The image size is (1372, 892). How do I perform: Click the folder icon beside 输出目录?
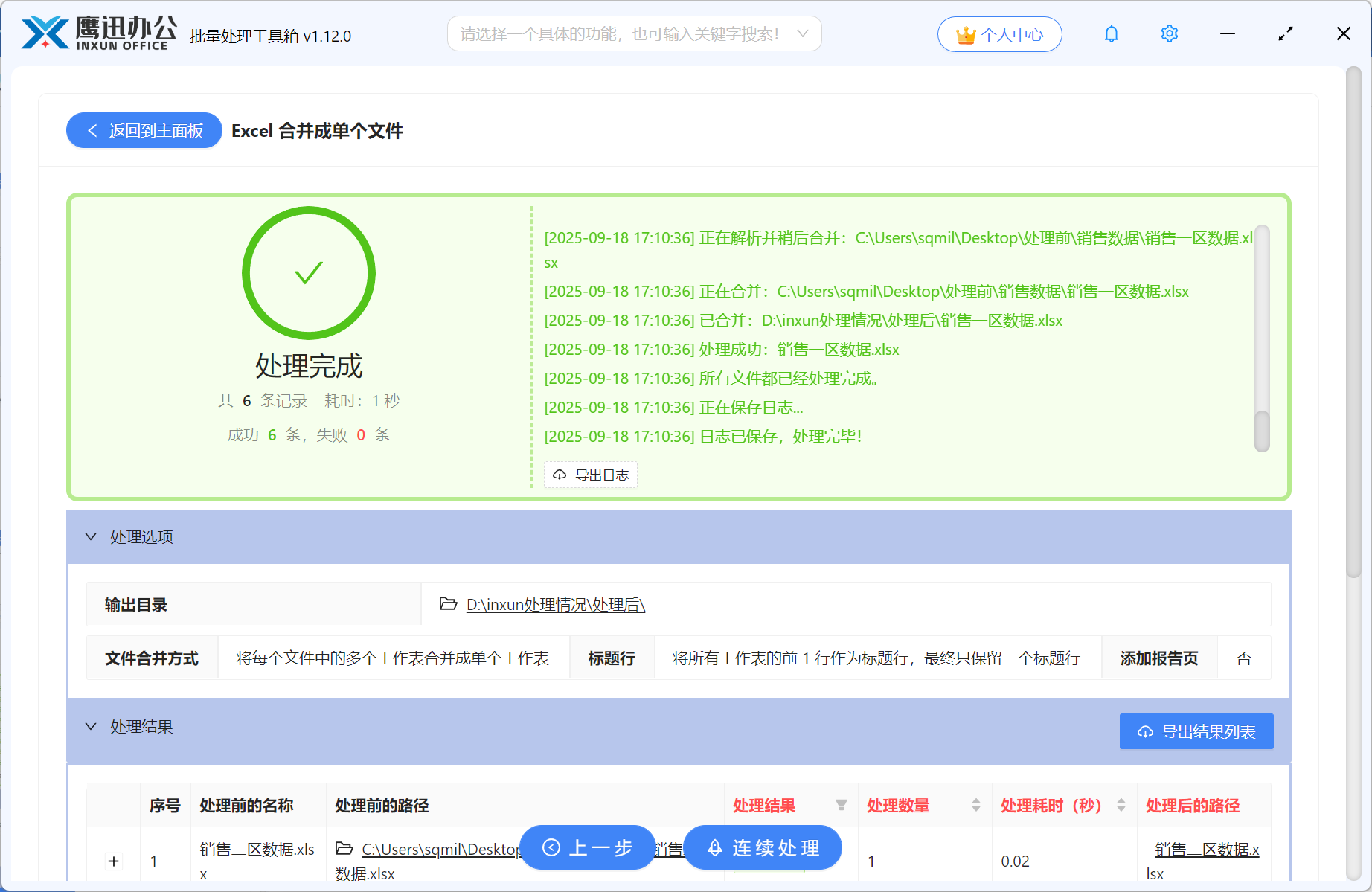tap(446, 605)
